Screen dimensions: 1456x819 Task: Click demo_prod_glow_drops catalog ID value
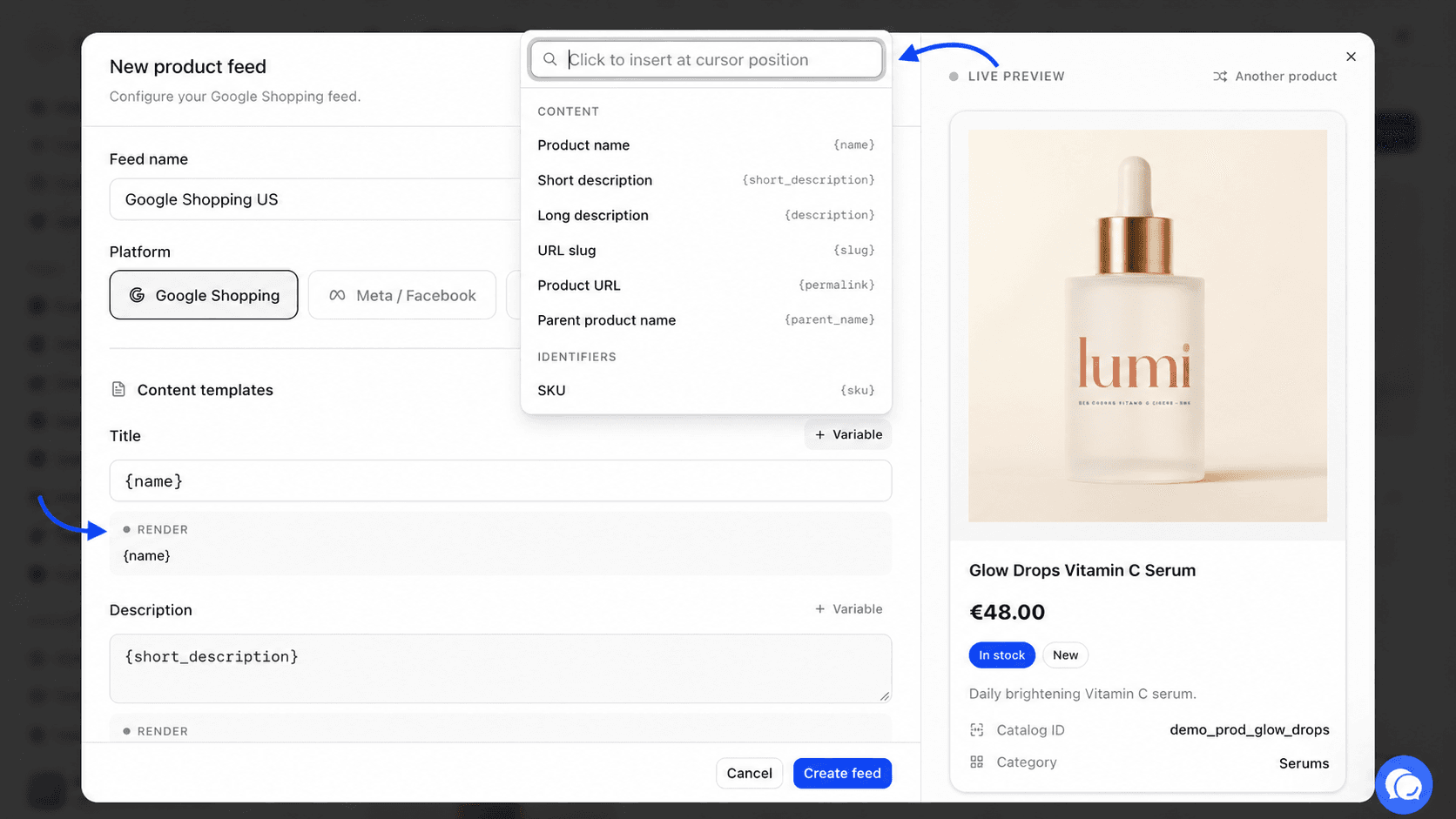[1250, 729]
